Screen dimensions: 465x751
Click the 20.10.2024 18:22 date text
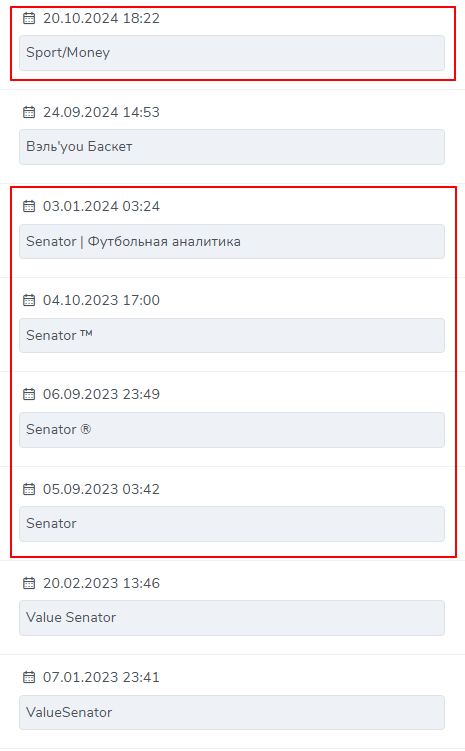click(x=101, y=18)
